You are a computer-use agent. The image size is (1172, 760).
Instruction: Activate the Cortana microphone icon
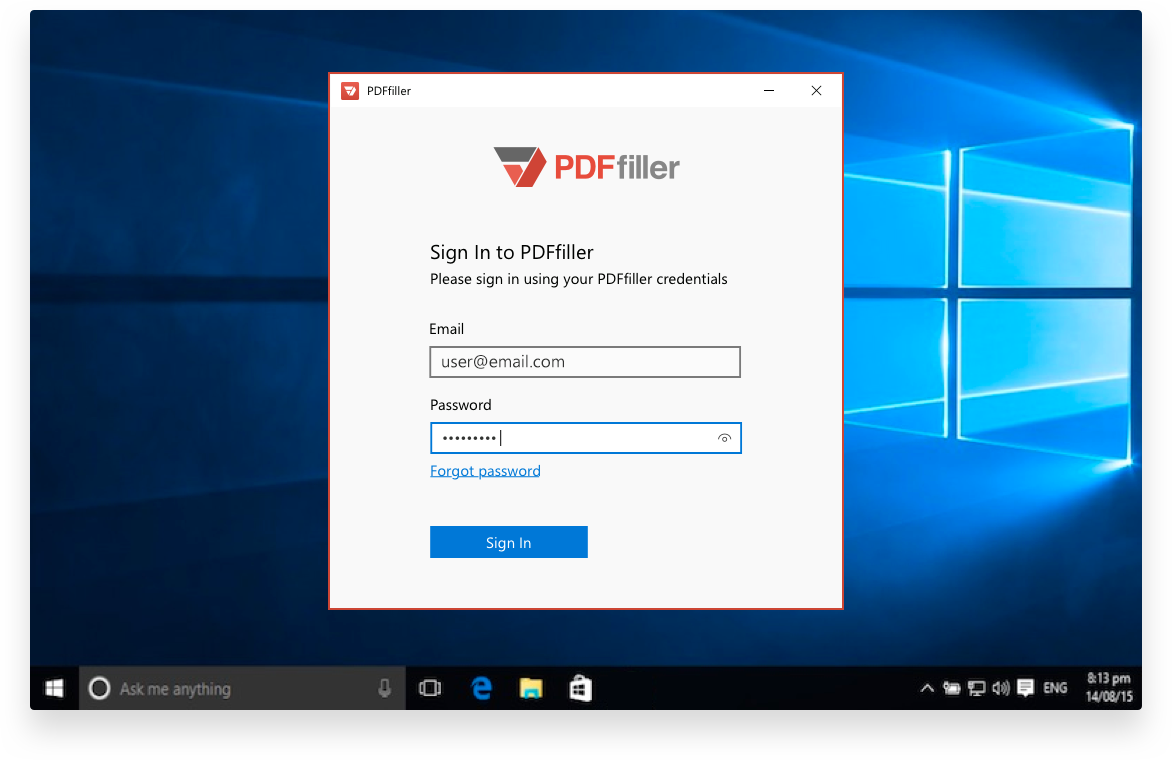[384, 688]
